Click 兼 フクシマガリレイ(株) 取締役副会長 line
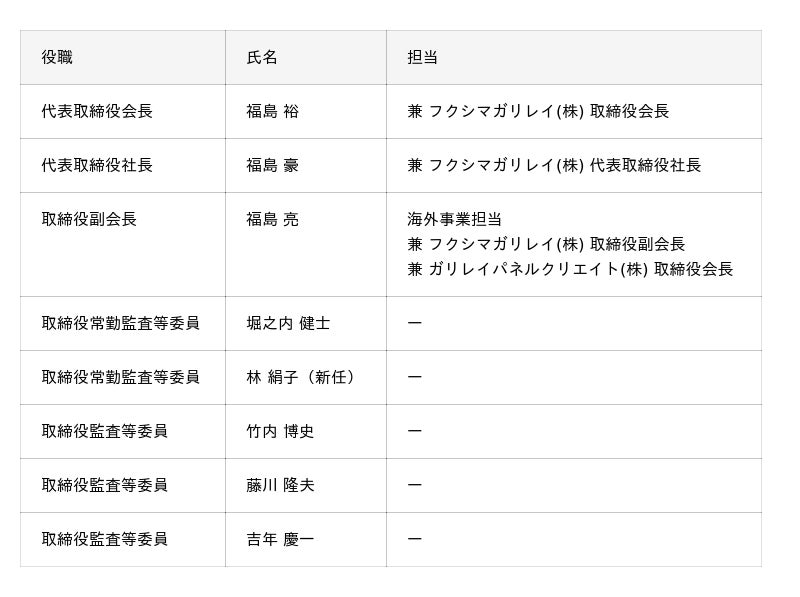This screenshot has height=597, width=800. 546,244
